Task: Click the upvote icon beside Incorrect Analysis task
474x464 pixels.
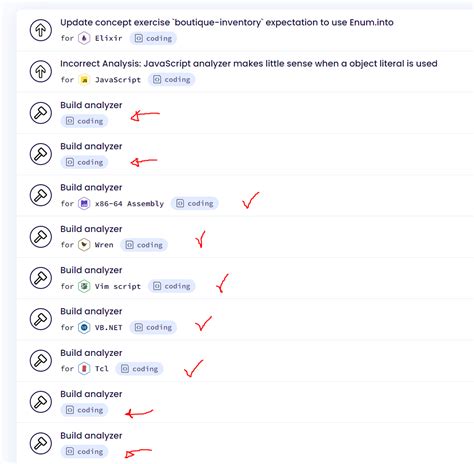Action: 41,71
